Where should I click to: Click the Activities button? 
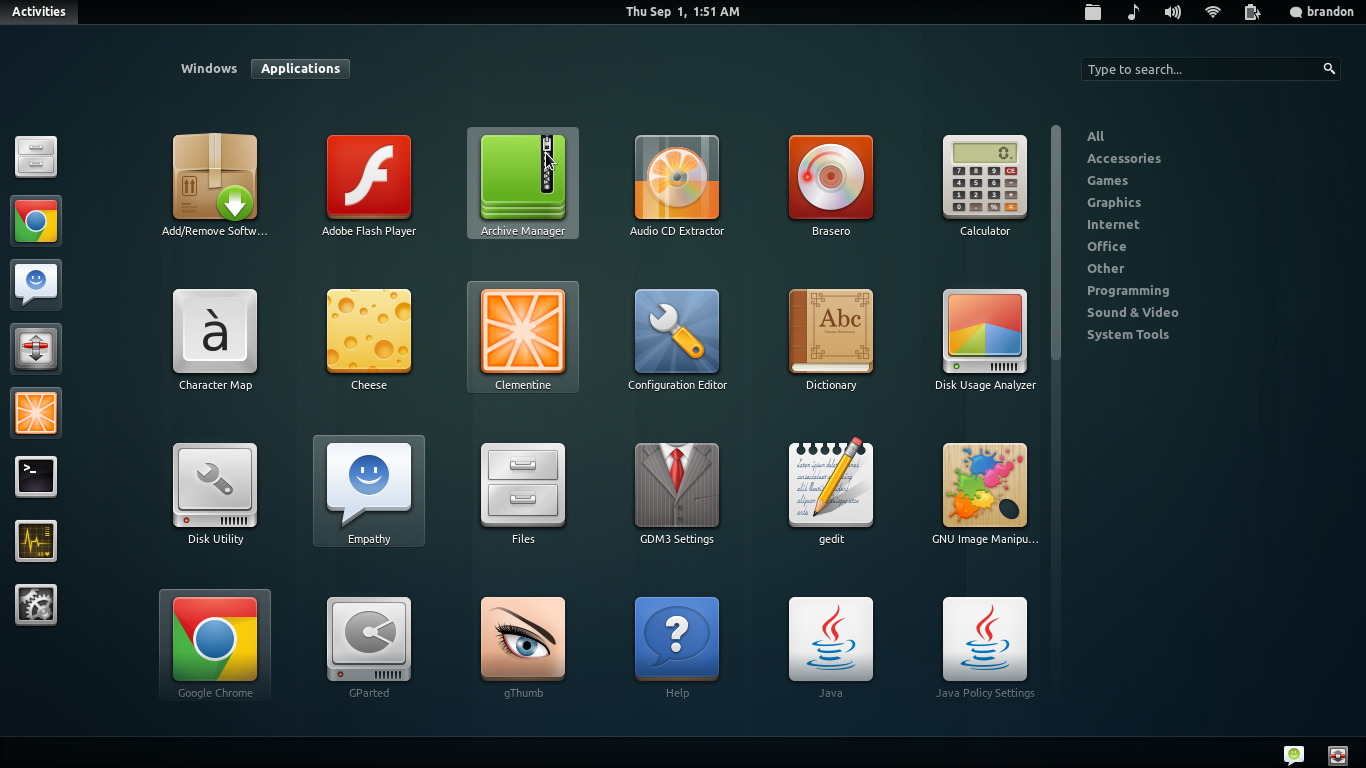[x=39, y=12]
